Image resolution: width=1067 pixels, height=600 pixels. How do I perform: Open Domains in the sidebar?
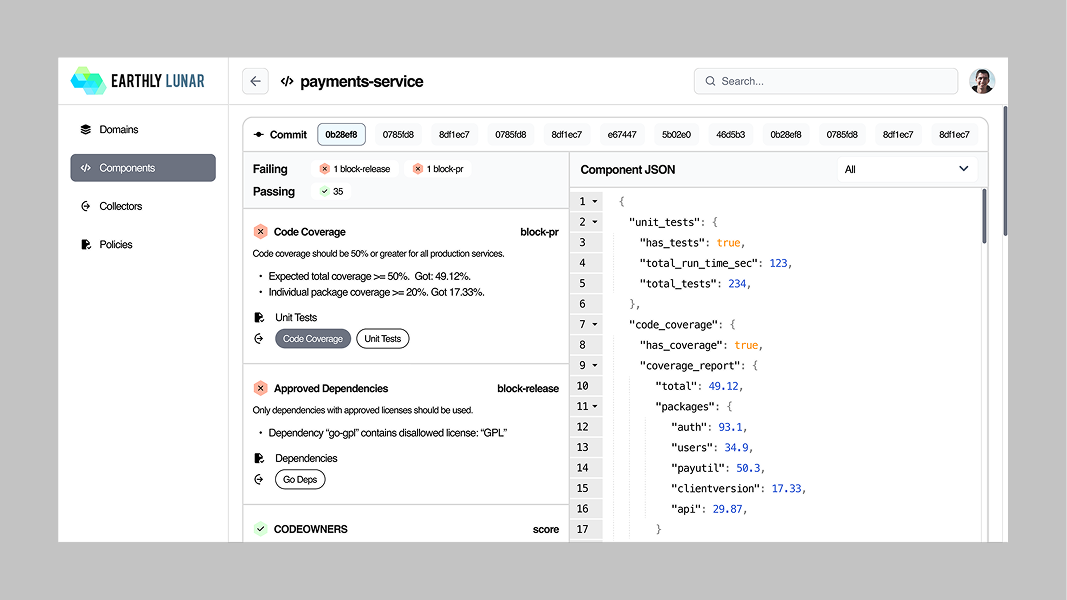tap(143, 129)
